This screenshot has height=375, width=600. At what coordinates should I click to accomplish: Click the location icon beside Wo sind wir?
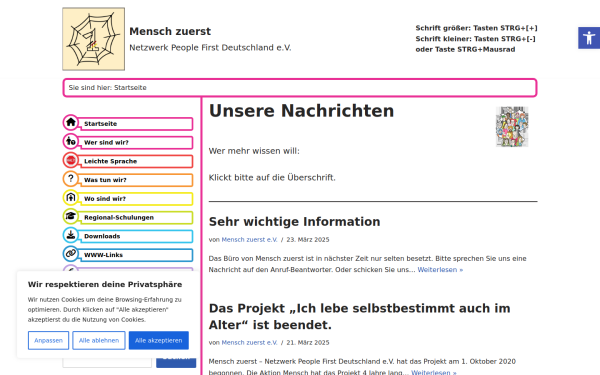[x=71, y=197]
